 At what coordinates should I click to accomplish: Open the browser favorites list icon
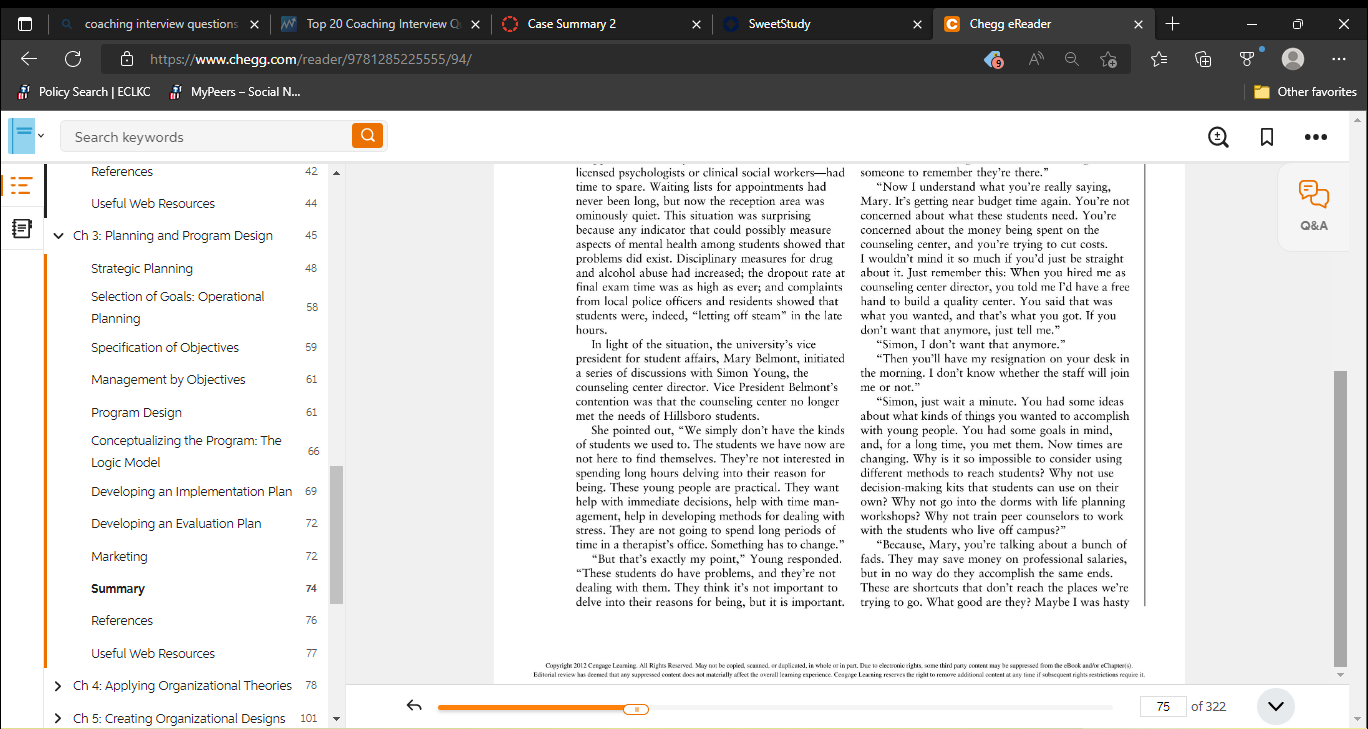tap(1159, 59)
